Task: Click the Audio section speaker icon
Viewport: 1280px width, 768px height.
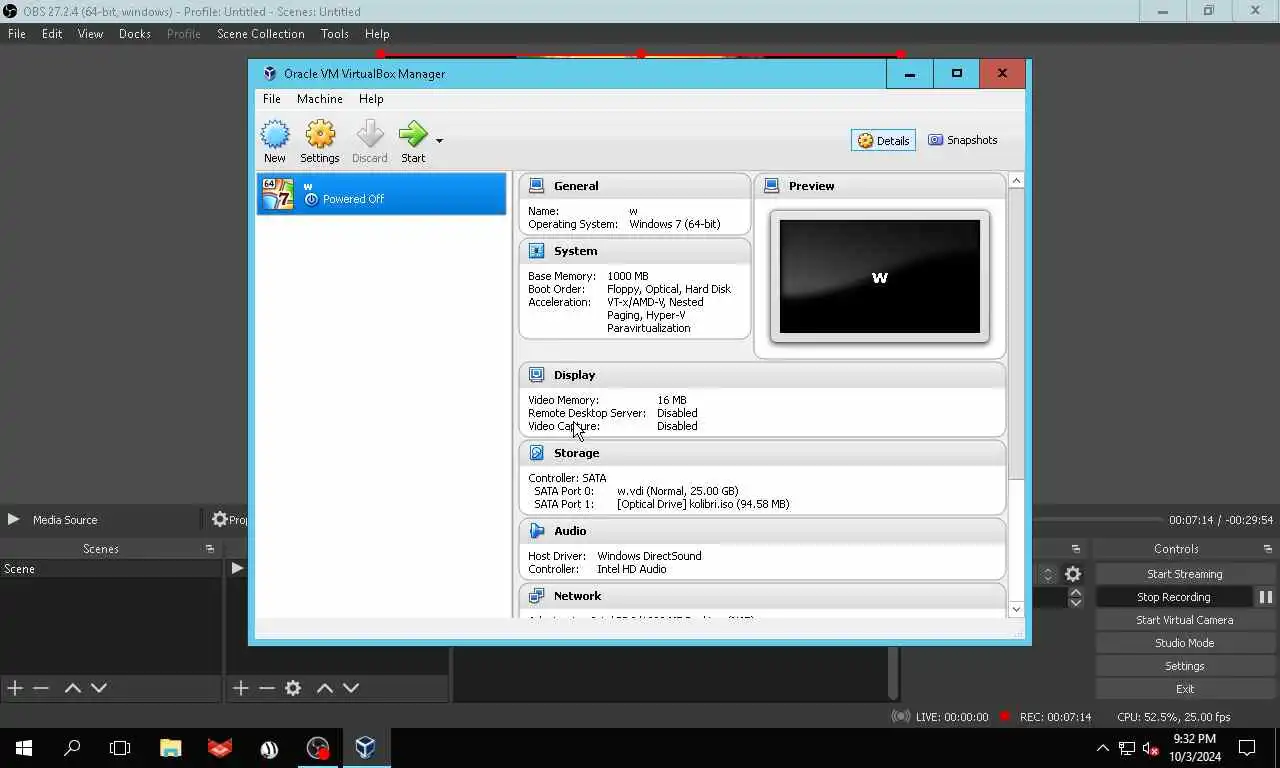Action: point(537,531)
